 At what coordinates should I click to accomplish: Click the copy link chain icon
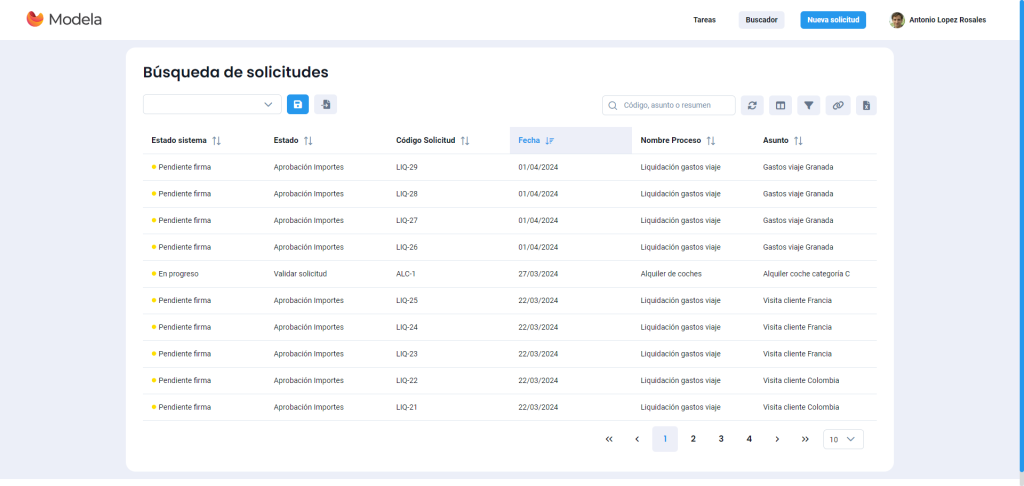838,105
